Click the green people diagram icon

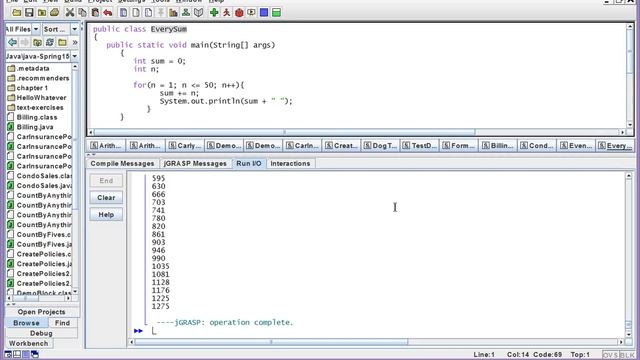[186, 13]
